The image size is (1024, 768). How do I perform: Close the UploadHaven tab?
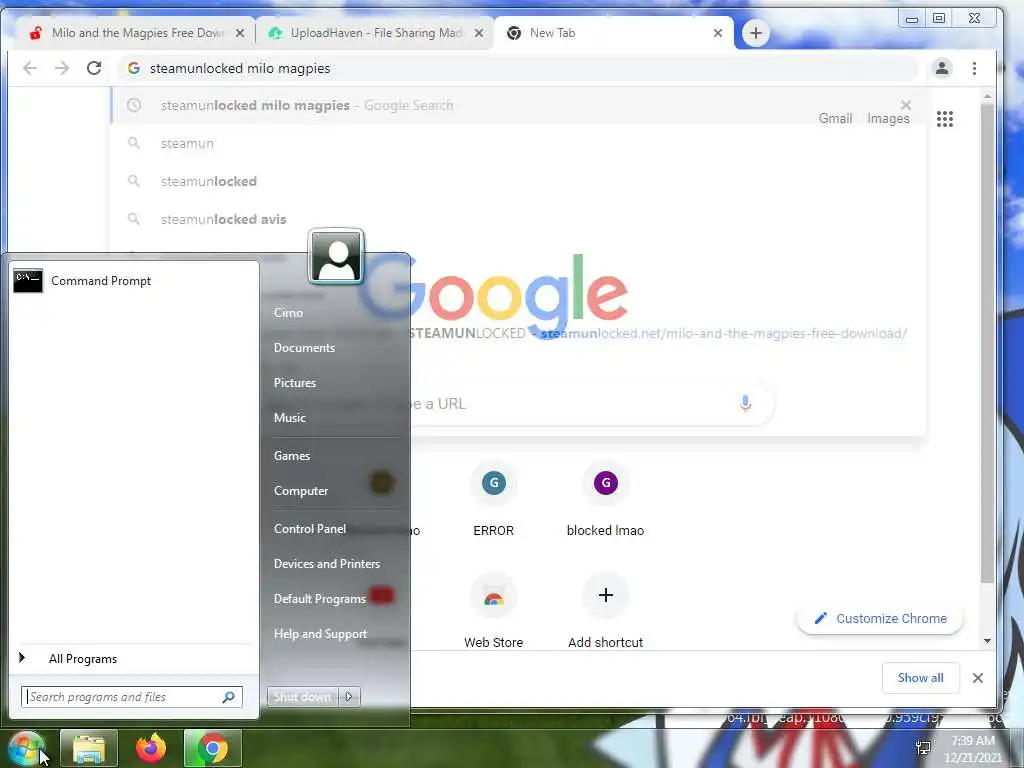click(x=479, y=33)
